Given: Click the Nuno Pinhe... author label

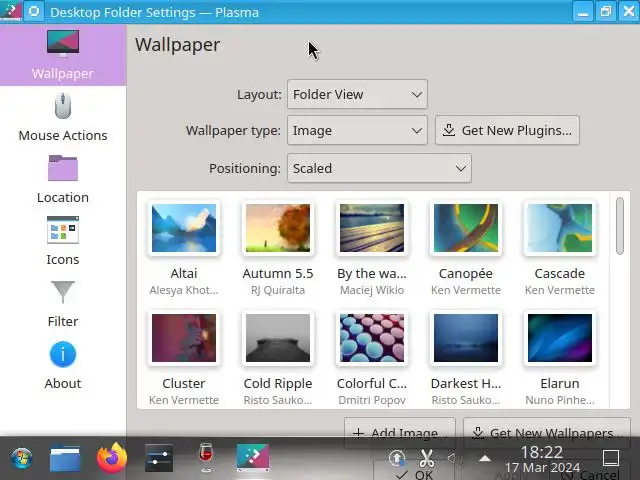Looking at the screenshot, I should point(560,400).
